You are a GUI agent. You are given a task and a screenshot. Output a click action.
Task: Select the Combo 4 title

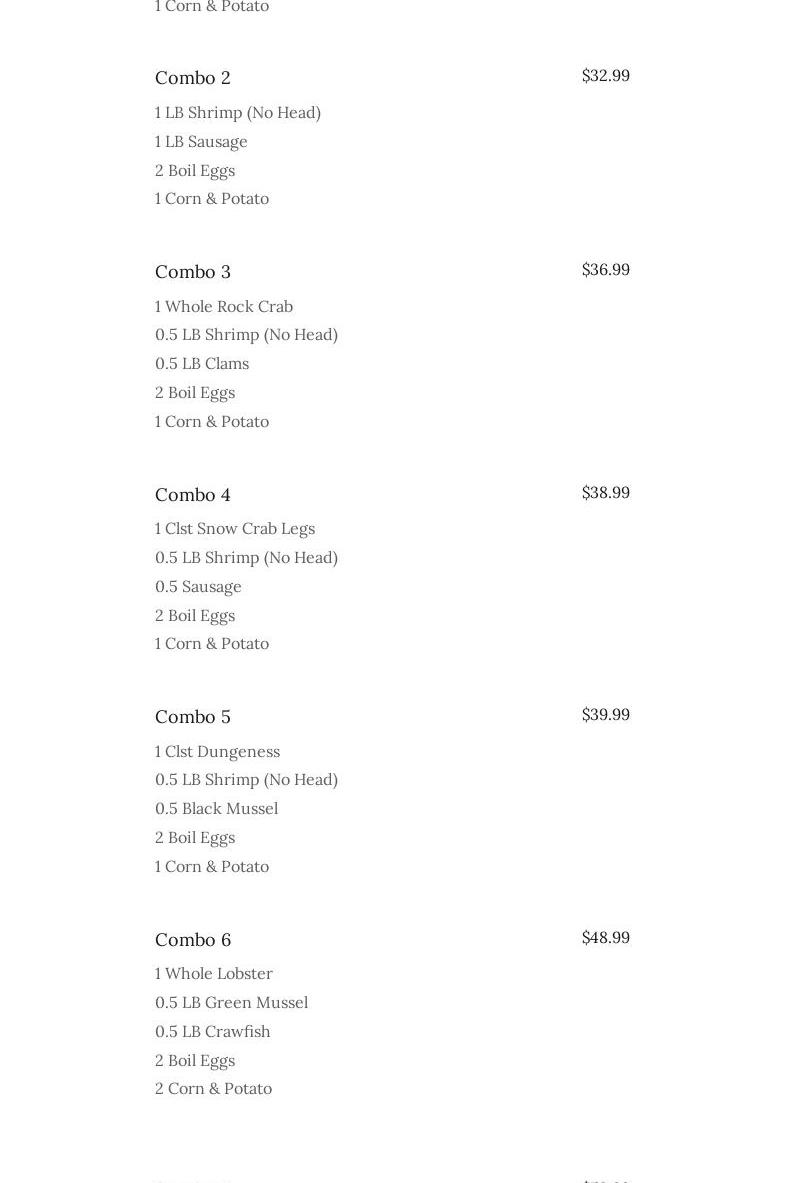coord(192,495)
